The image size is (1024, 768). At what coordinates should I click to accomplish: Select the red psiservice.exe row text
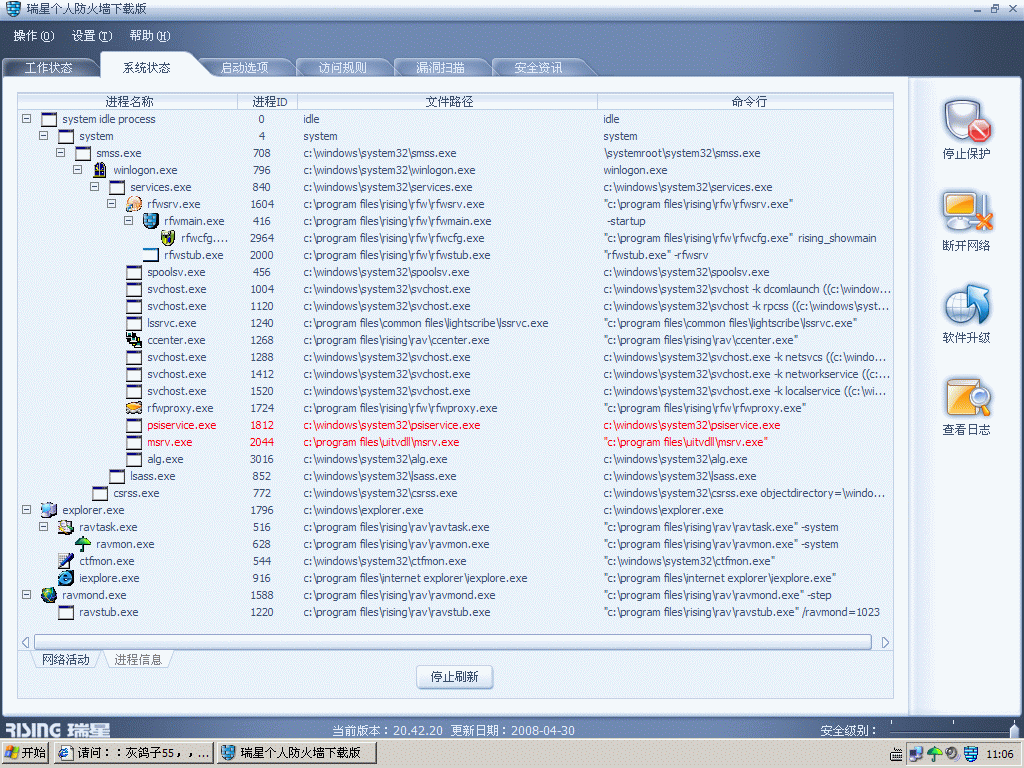(182, 425)
